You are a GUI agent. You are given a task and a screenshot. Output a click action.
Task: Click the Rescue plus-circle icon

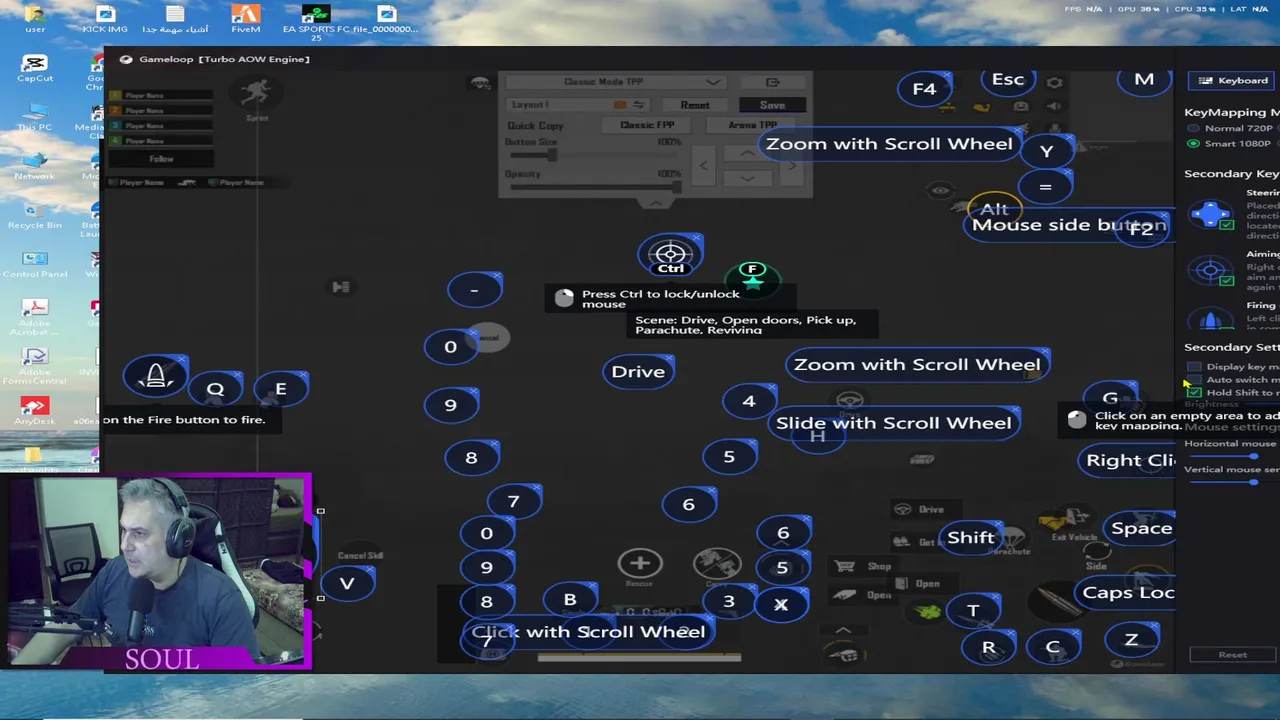tap(640, 563)
